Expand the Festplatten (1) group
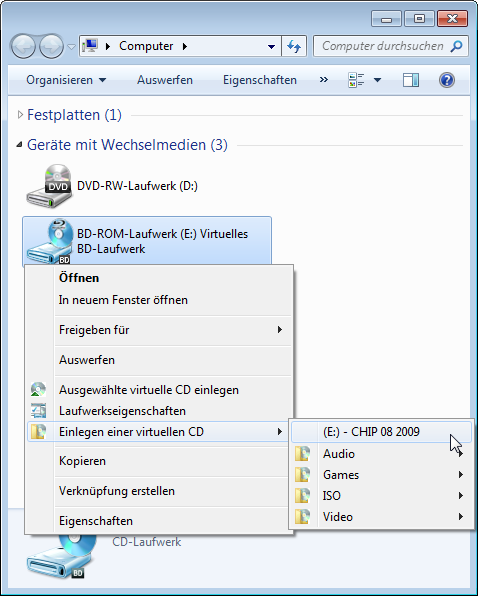The width and height of the screenshot is (478, 596). (20, 115)
